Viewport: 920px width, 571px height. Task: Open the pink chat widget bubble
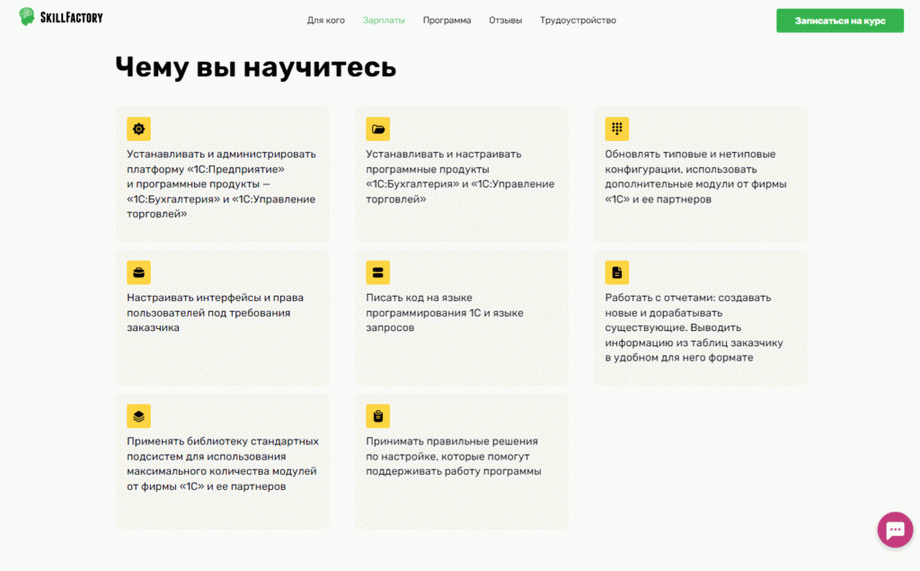[894, 530]
